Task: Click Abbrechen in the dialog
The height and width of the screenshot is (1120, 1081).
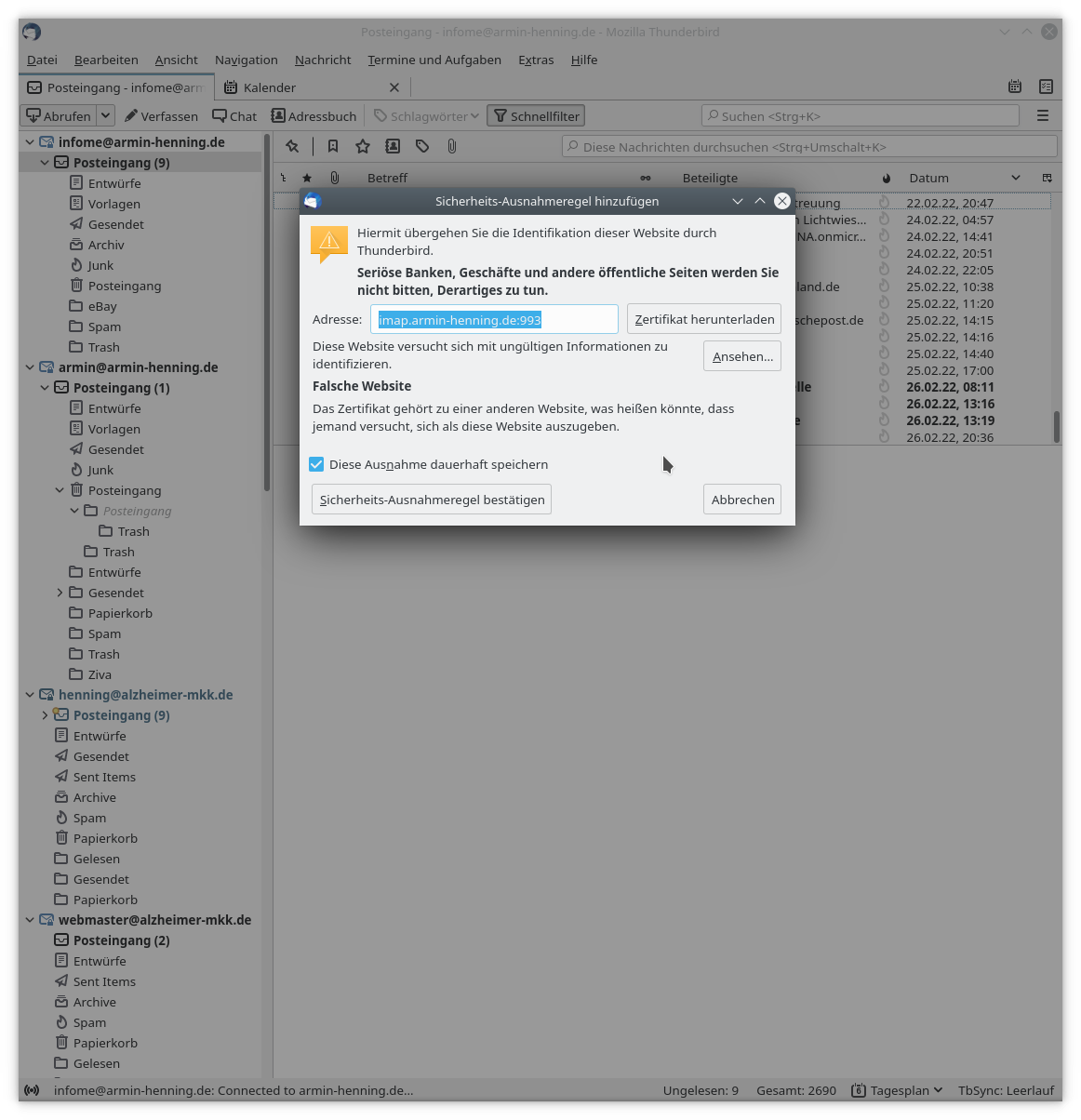Action: tap(742, 500)
